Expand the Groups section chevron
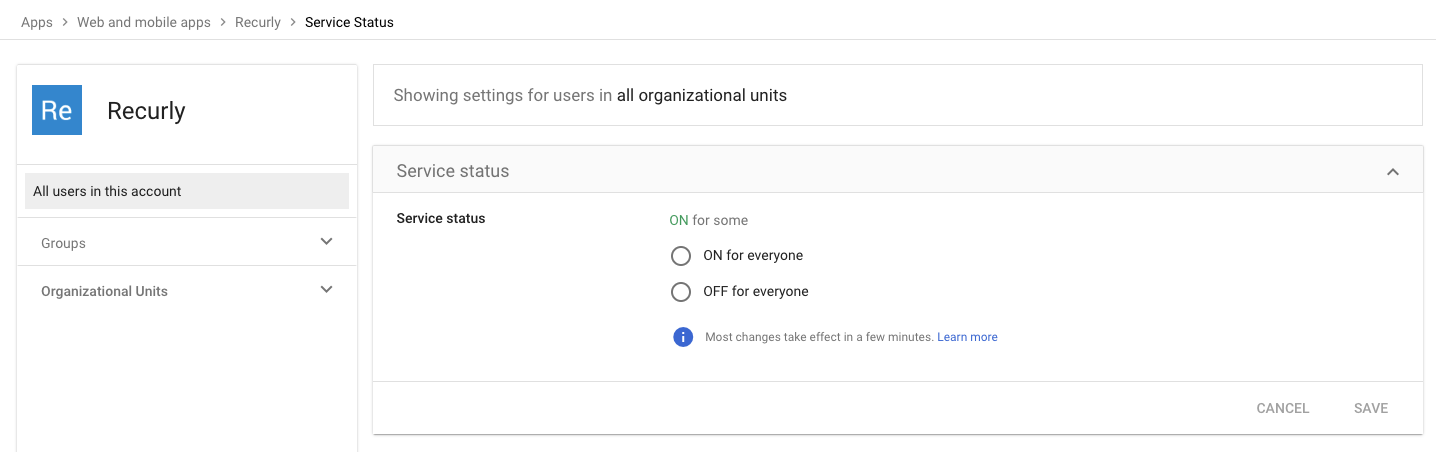 [x=326, y=242]
